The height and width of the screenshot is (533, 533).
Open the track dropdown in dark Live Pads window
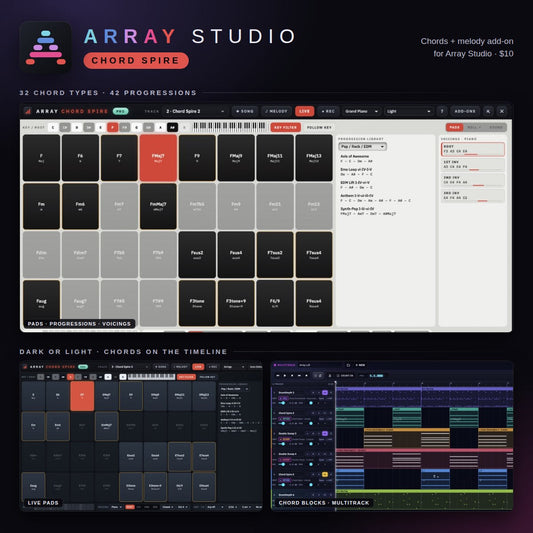point(129,367)
